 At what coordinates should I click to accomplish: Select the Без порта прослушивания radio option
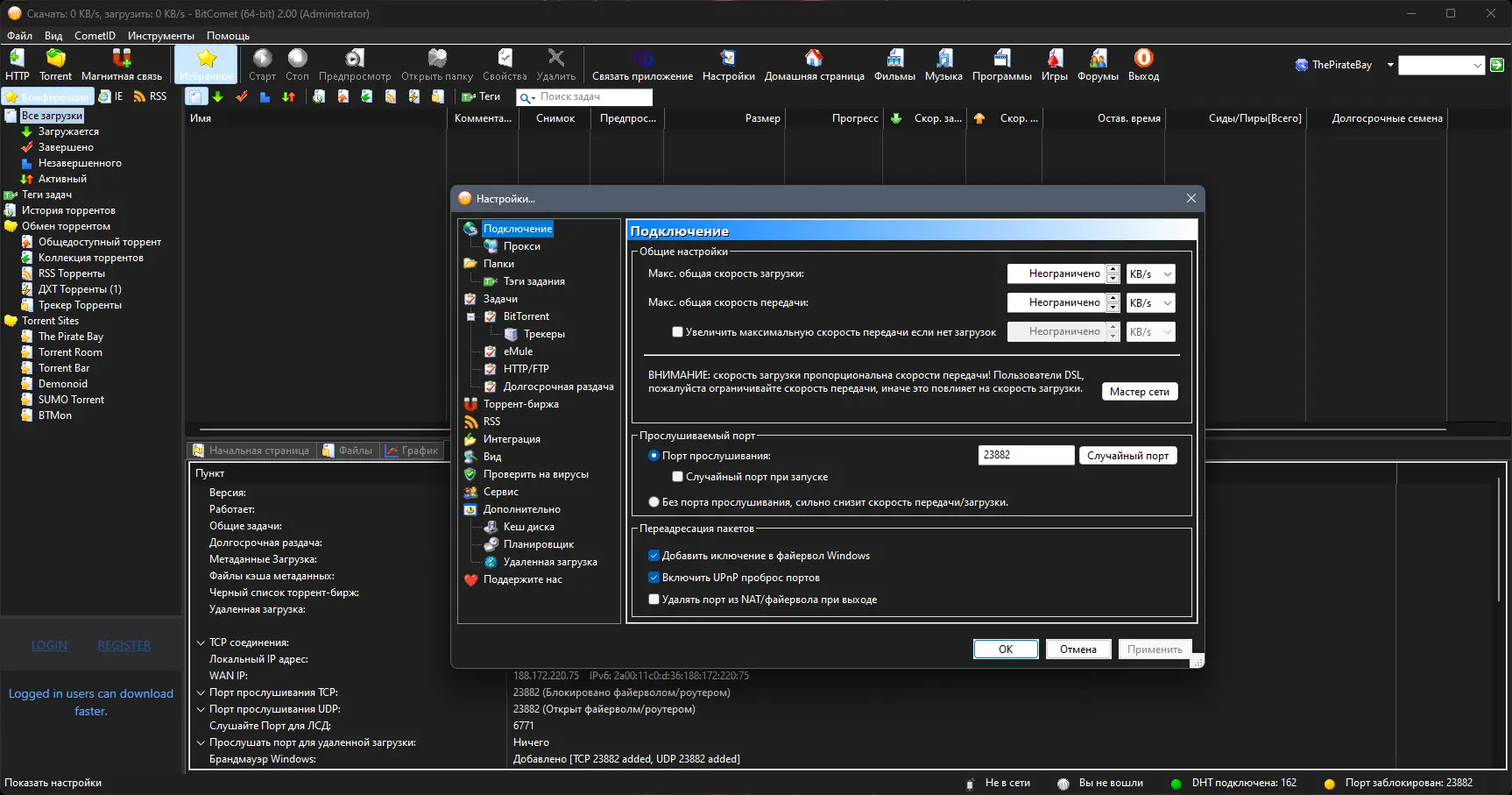pos(654,502)
